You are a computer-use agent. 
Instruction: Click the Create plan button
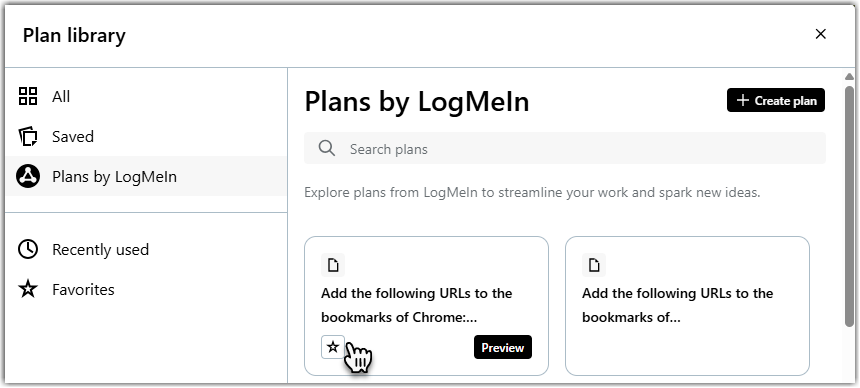tap(776, 100)
